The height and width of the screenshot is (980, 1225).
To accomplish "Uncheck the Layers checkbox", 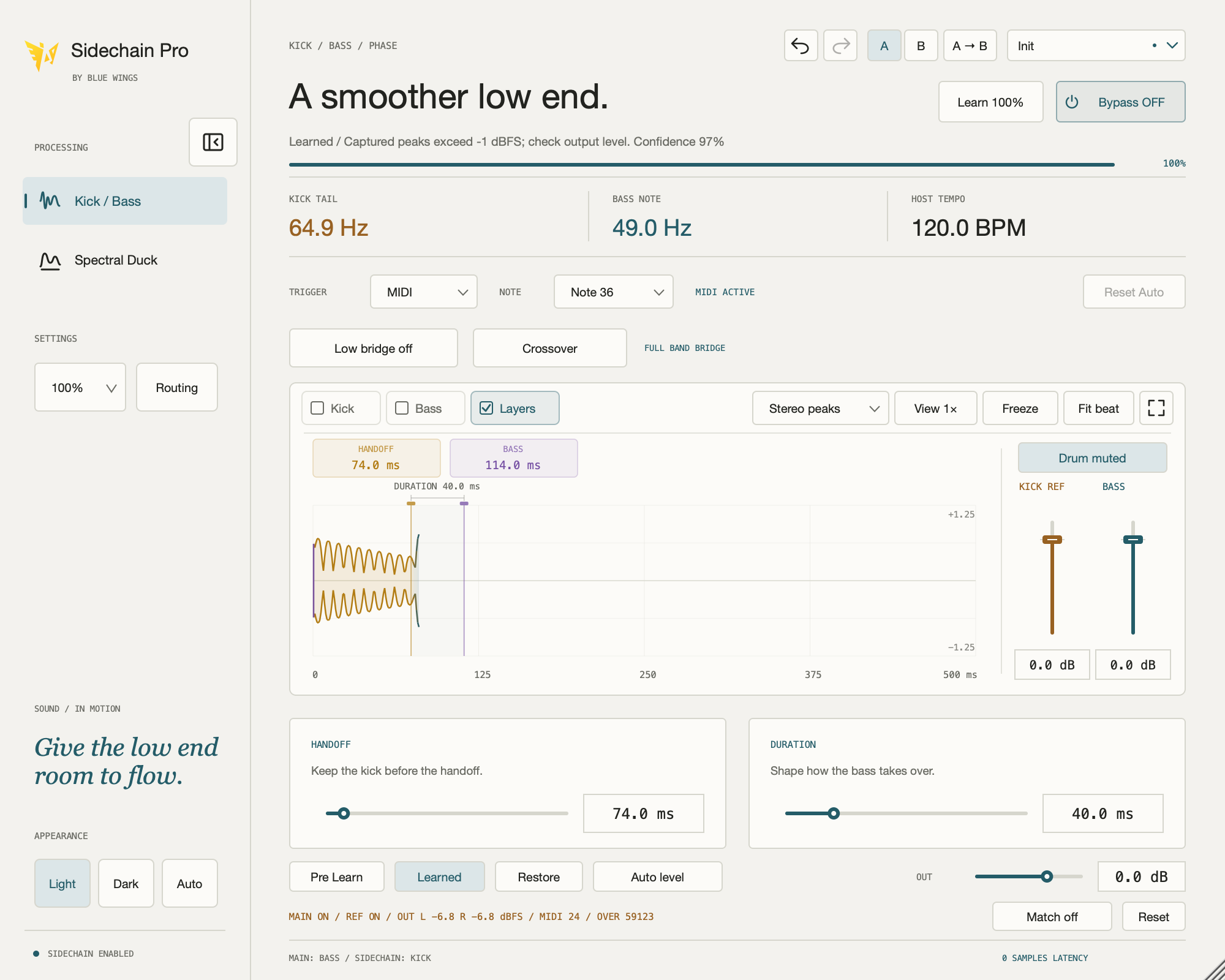I will (x=486, y=408).
